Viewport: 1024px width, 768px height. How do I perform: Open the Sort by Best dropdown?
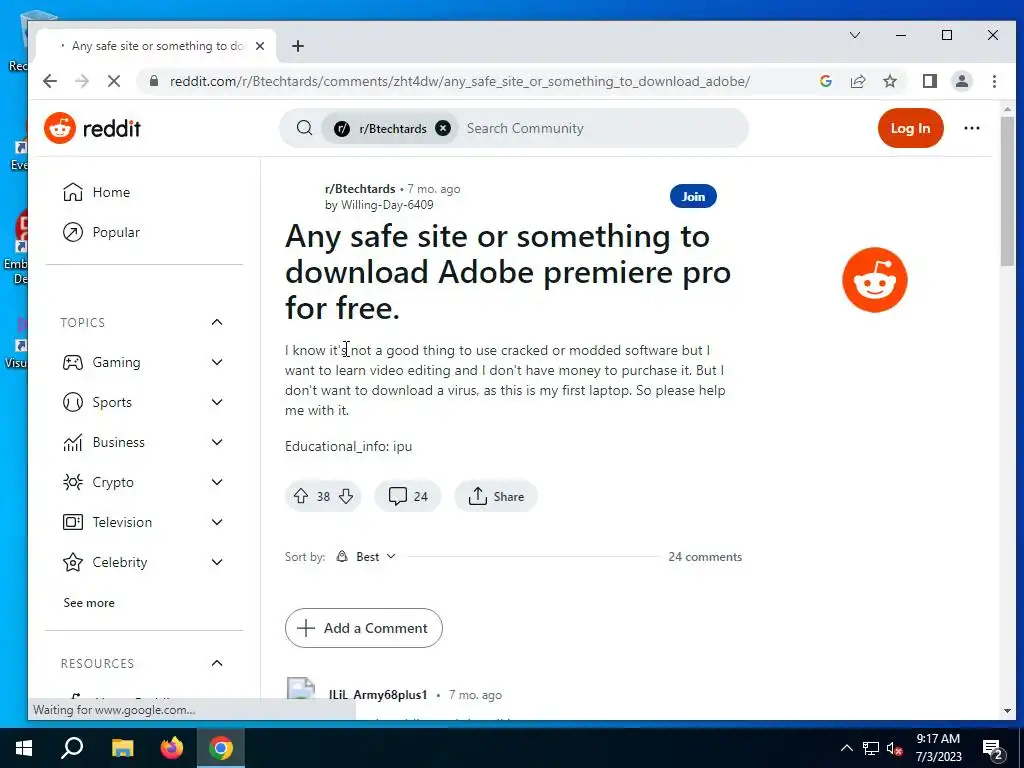point(366,556)
